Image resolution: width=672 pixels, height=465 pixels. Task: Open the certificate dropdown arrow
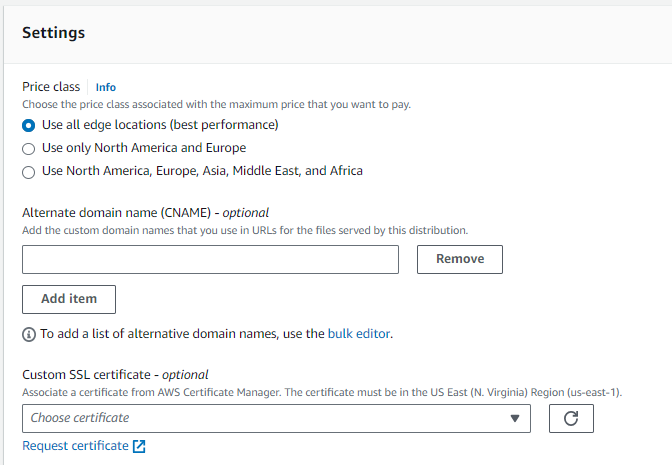[515, 418]
